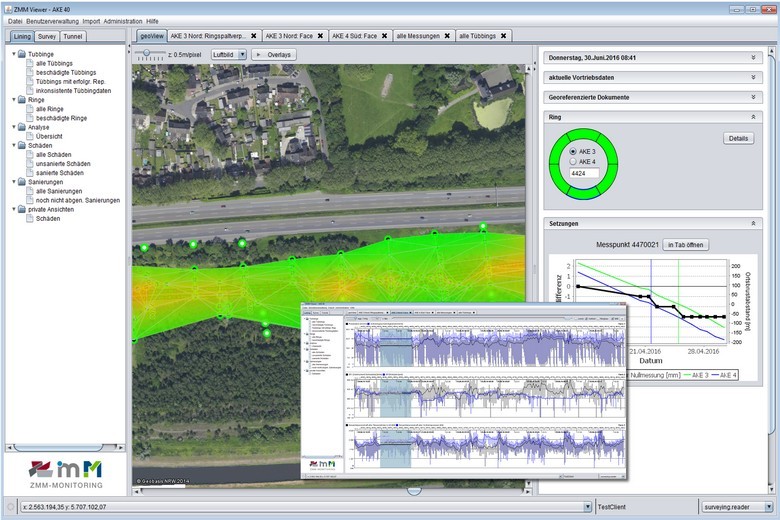Close the 'AKE 3 Nord: Ringspaltverp...' tab
Viewport: 780px width, 520px height.
254,36
